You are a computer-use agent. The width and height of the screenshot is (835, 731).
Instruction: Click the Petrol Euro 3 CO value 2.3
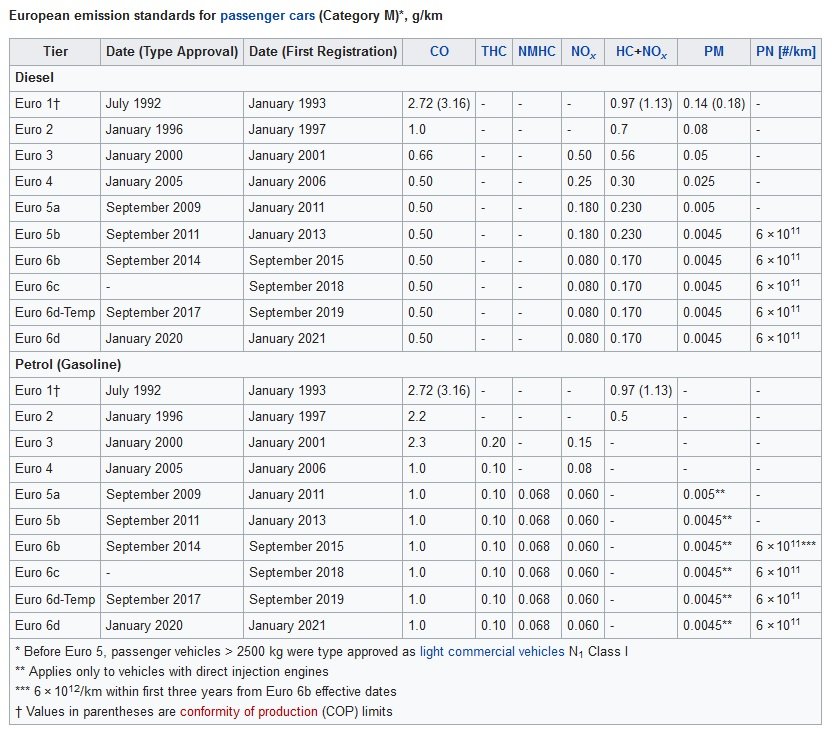(x=417, y=442)
